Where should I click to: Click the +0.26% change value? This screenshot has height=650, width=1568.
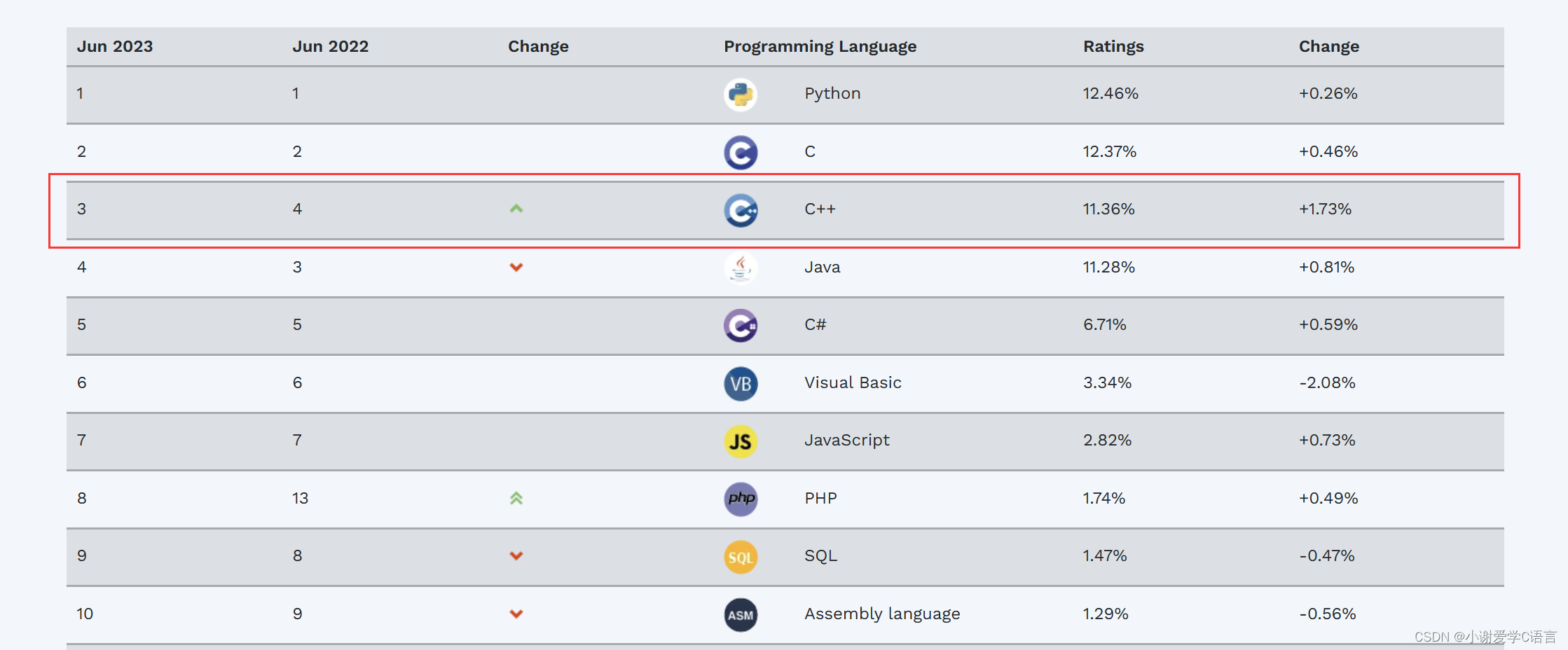click(x=1328, y=93)
